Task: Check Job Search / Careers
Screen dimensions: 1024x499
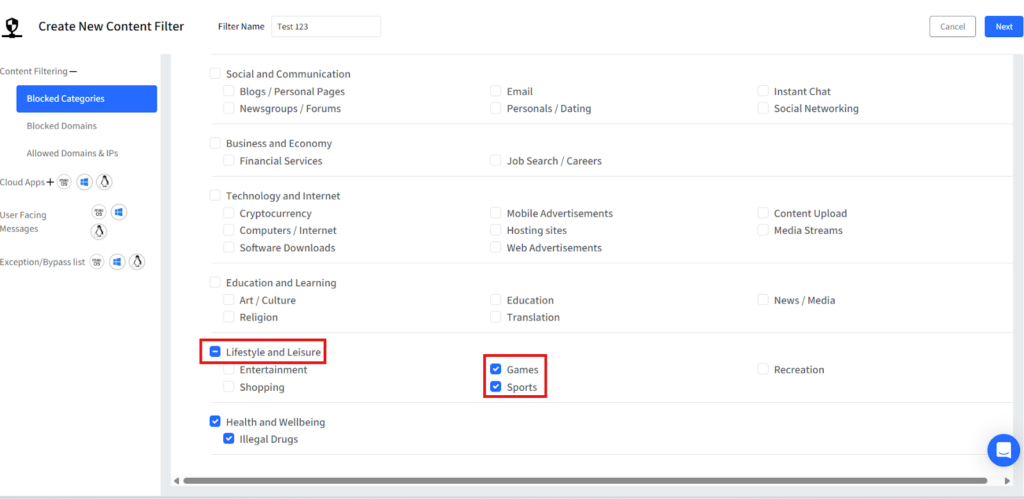Action: coord(496,160)
